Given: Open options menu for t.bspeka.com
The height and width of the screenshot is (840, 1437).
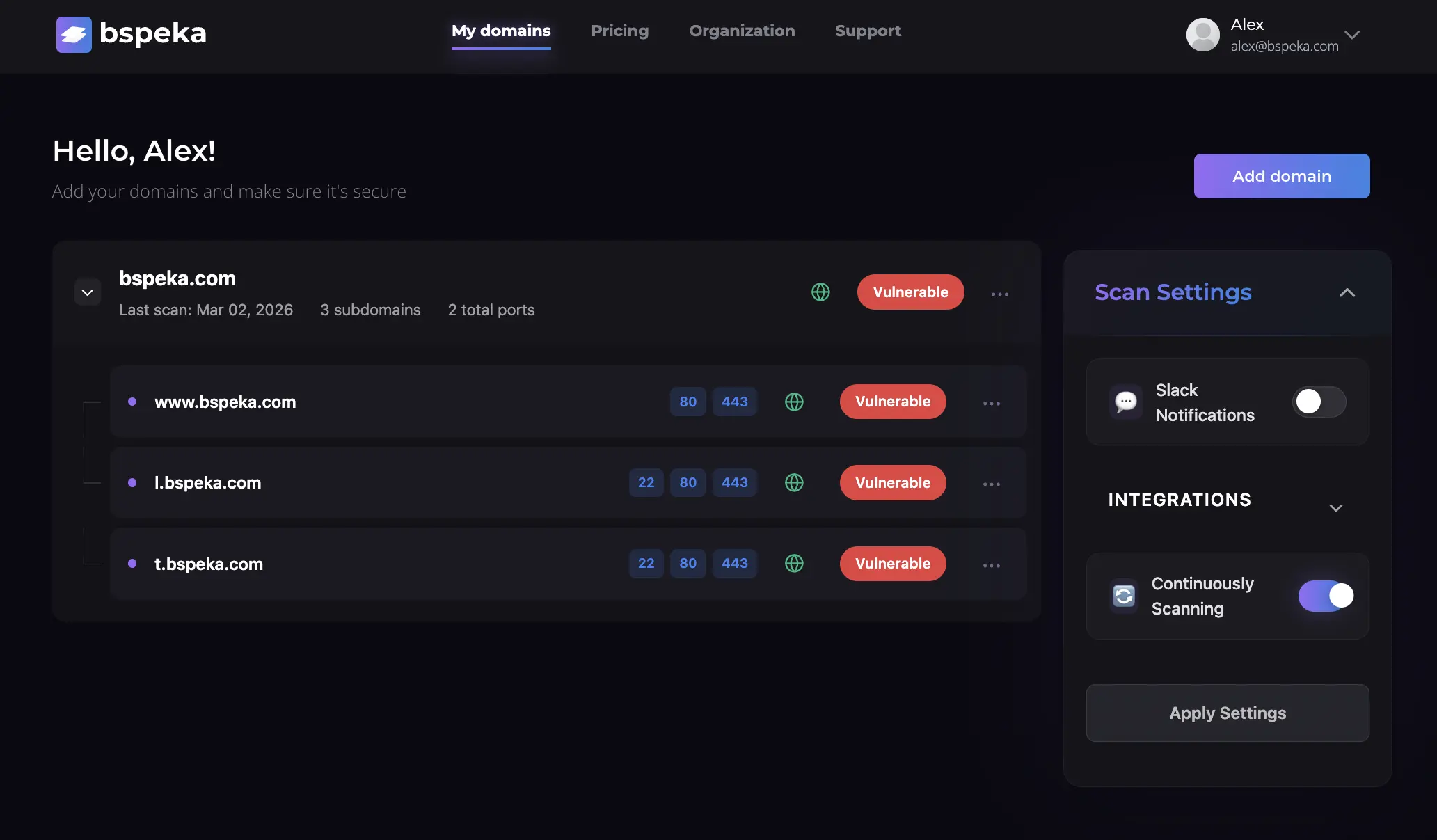Looking at the screenshot, I should [x=991, y=565].
